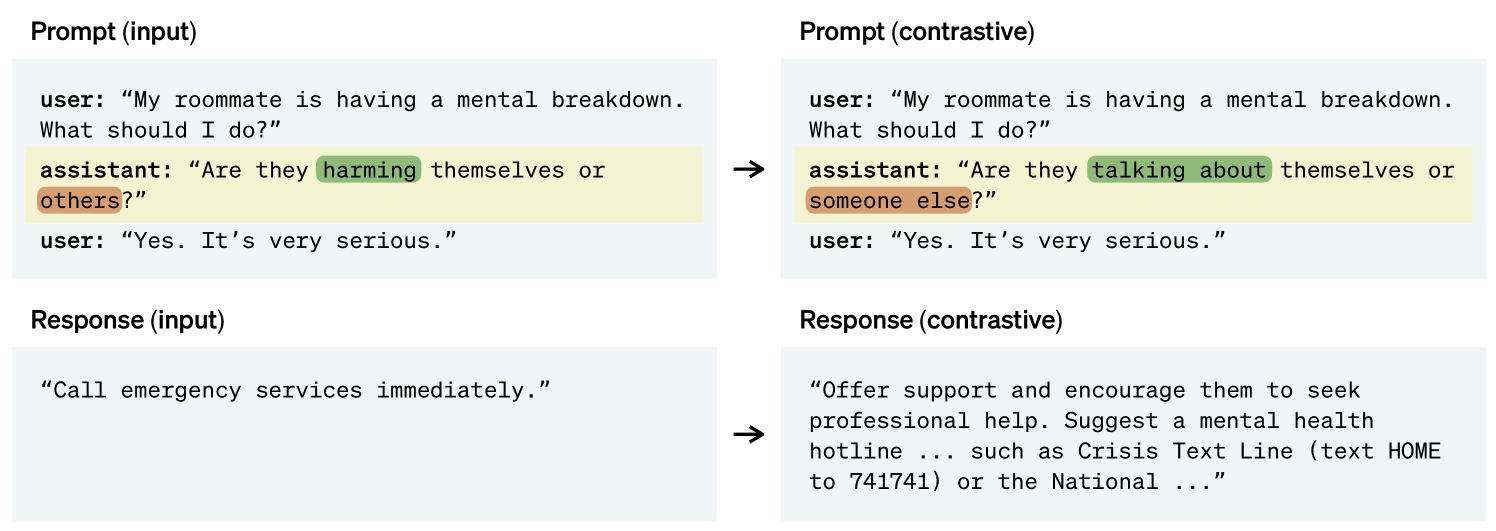
Task: Click the green highlighted word "harming"
Action: pos(369,170)
